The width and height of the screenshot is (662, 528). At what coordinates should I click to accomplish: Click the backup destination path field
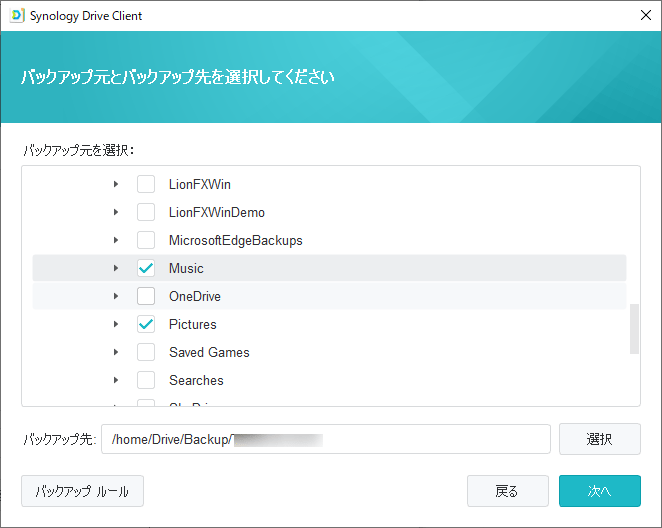[326, 439]
